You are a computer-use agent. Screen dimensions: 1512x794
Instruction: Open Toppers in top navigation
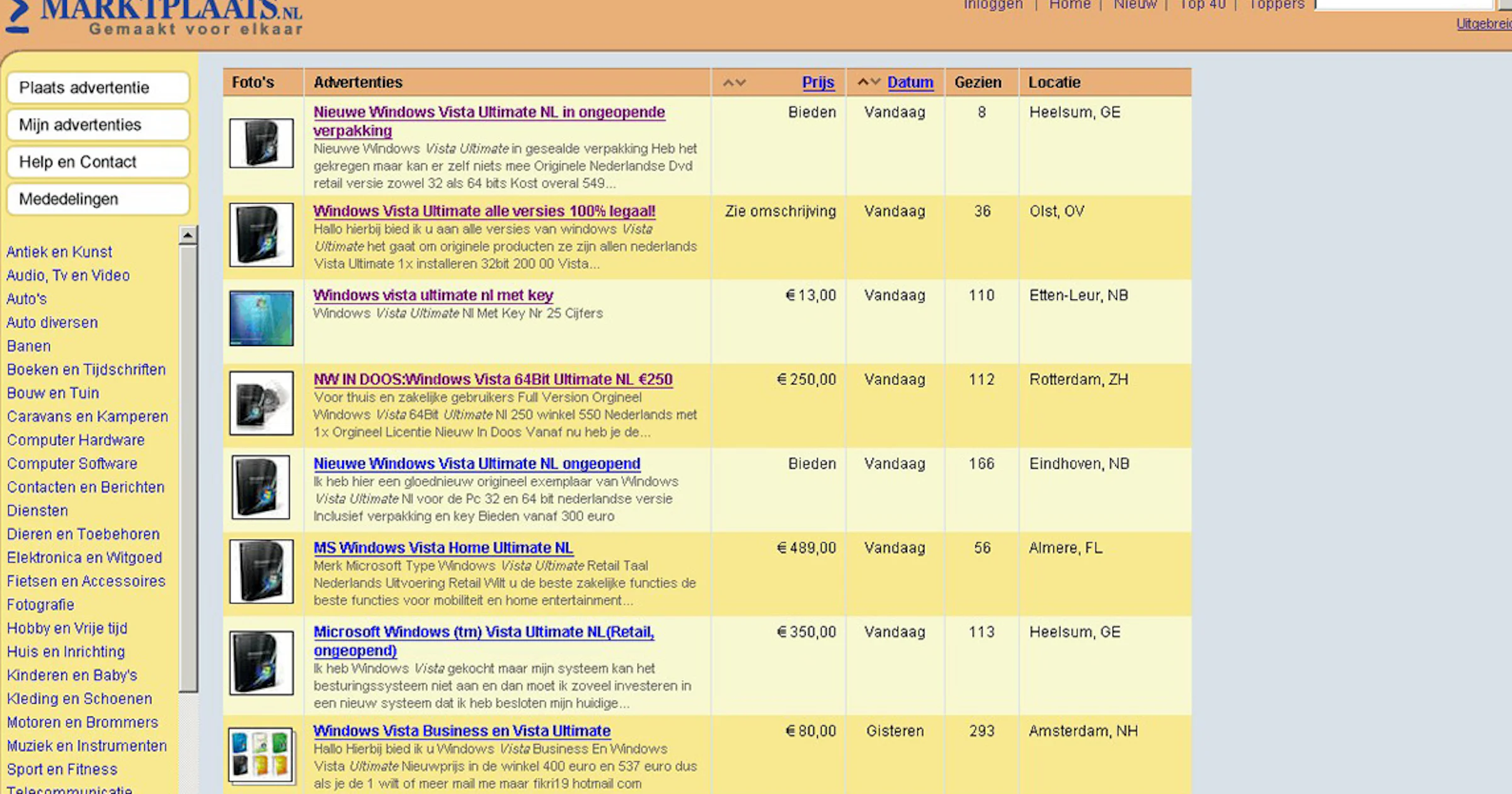pos(1277,5)
